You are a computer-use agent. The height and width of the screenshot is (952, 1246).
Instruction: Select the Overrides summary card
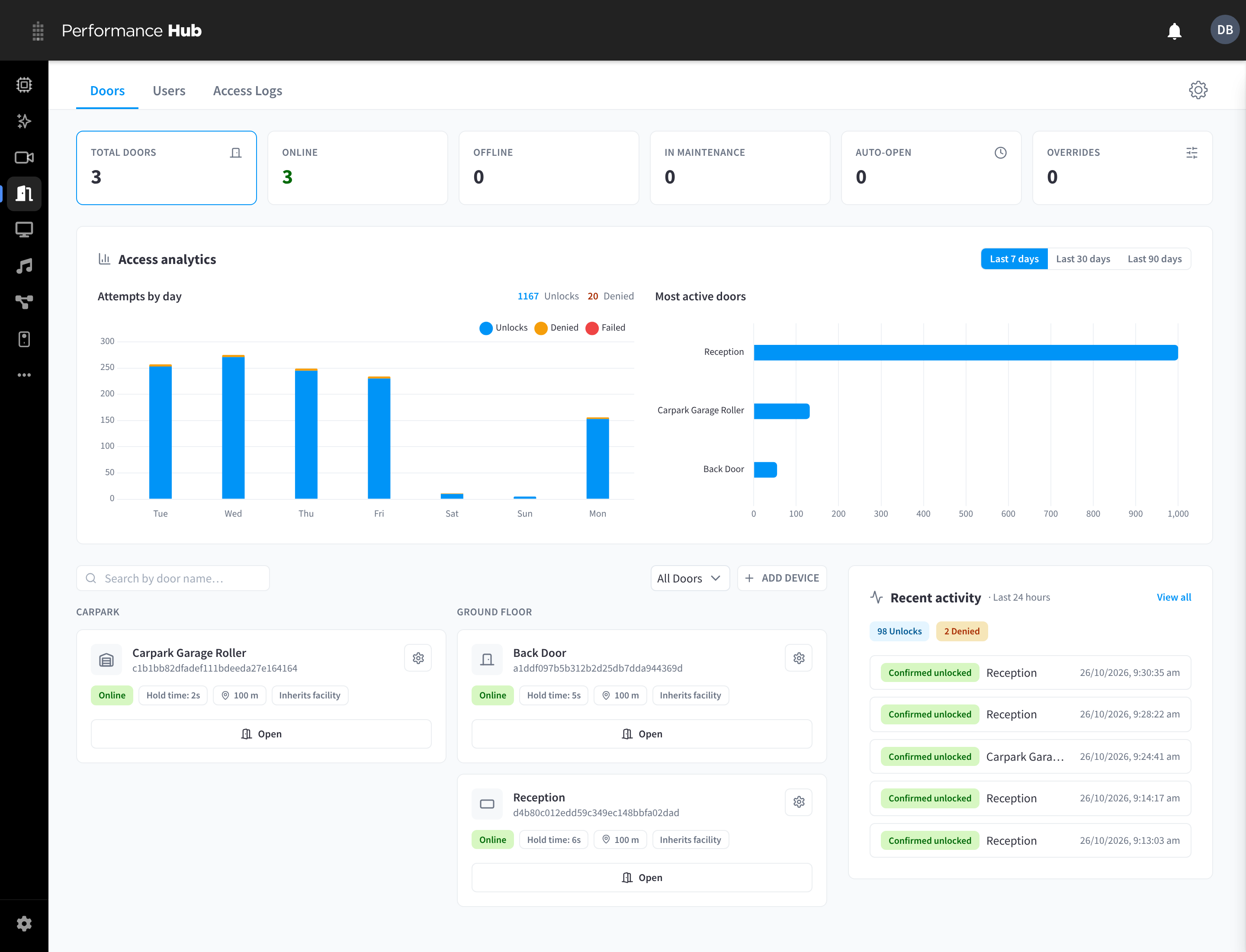[x=1122, y=168]
